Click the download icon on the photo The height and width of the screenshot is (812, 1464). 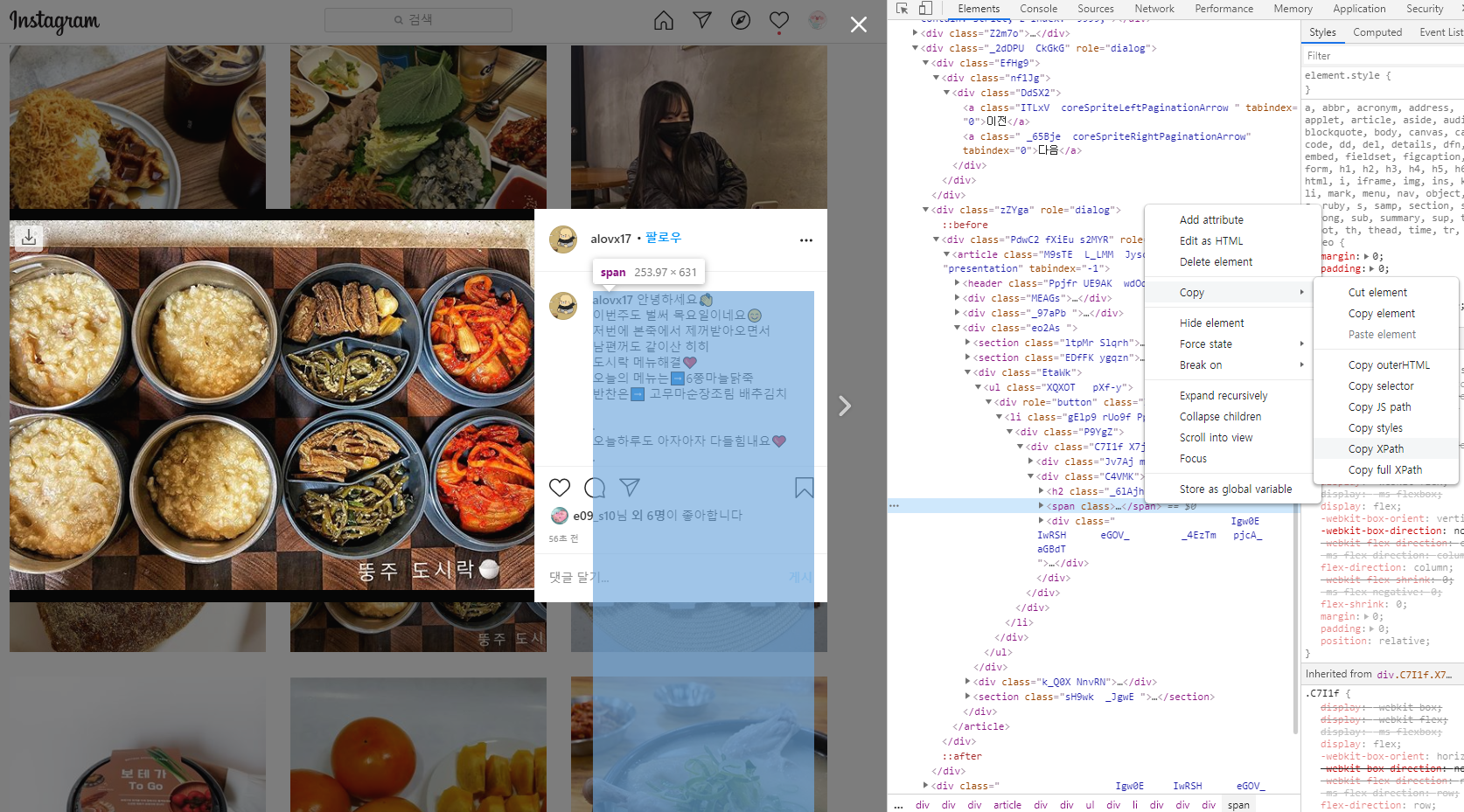click(x=29, y=237)
